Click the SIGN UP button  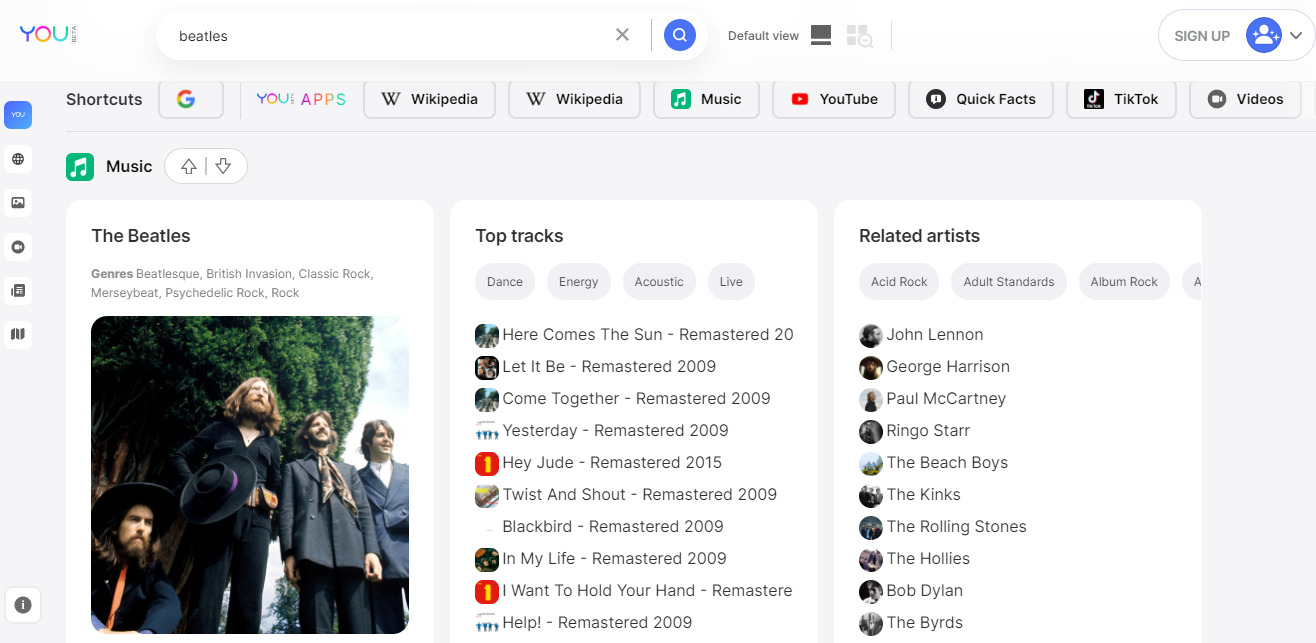pos(1202,36)
